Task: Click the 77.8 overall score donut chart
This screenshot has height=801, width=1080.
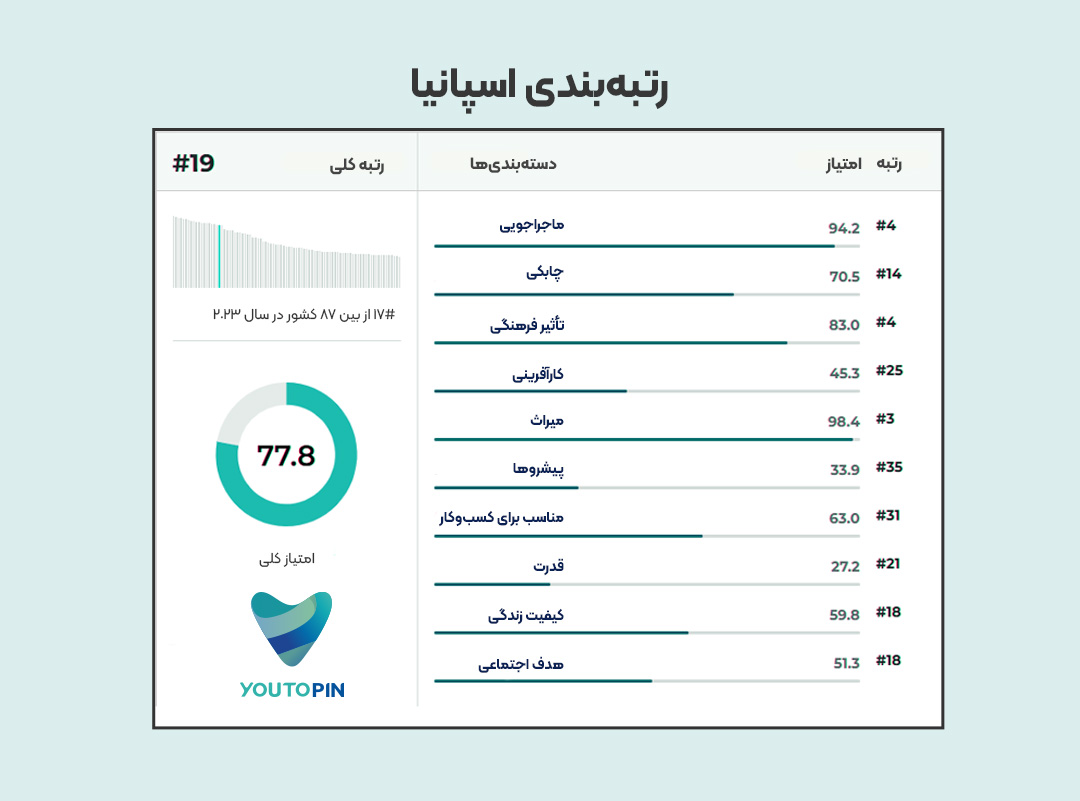Action: point(287,455)
